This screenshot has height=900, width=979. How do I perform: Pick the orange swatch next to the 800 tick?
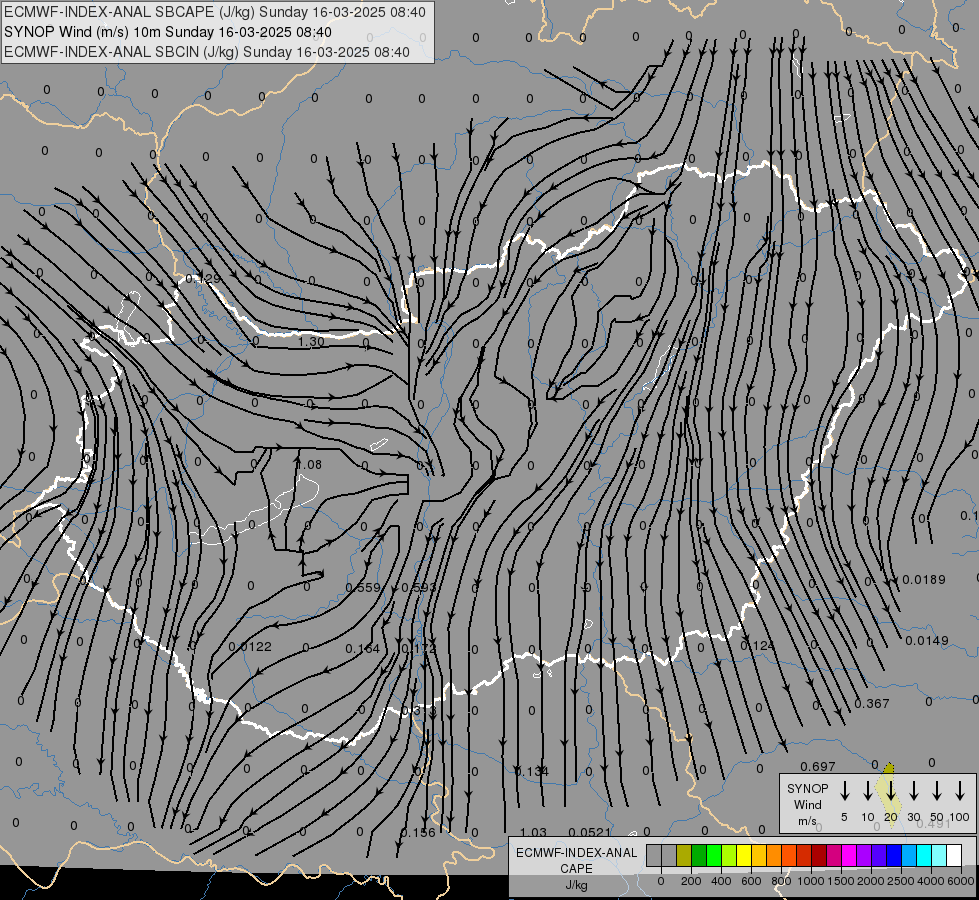(774, 855)
